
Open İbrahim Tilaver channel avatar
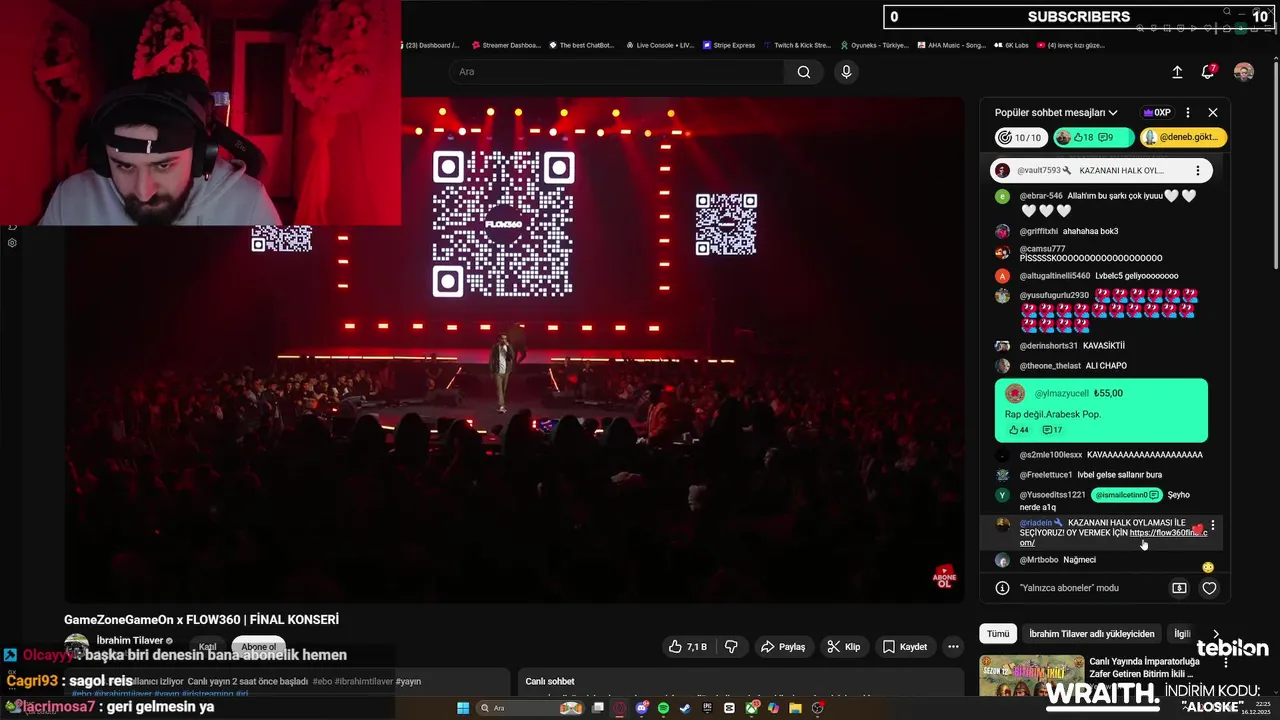click(76, 645)
